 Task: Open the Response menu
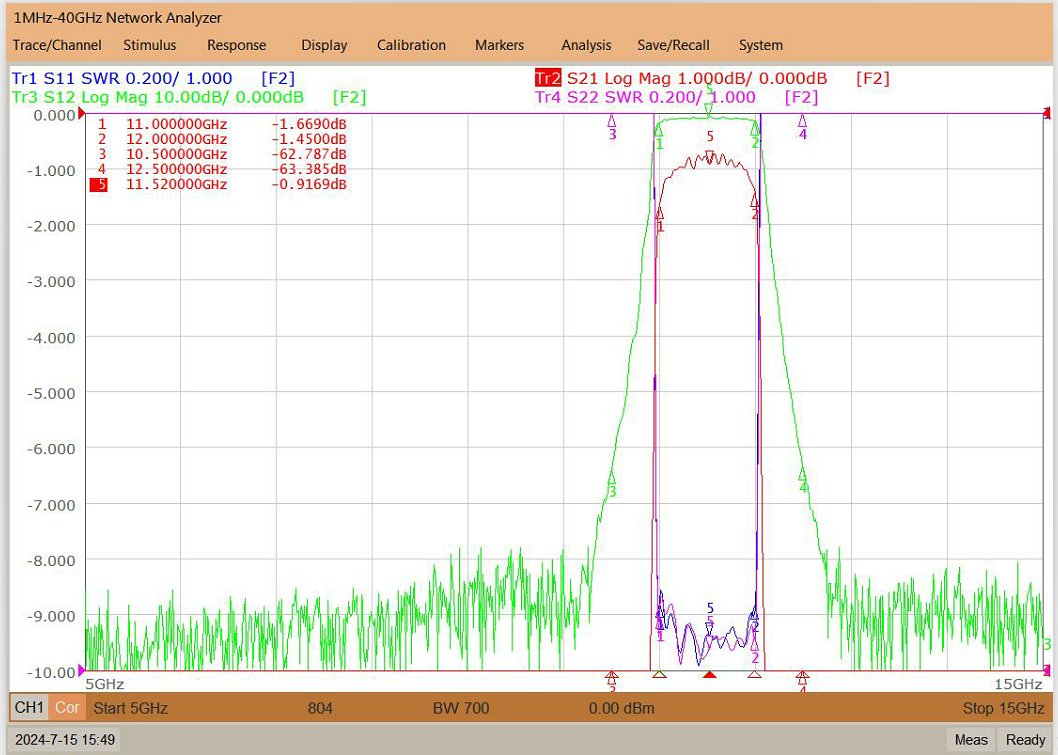(x=237, y=45)
